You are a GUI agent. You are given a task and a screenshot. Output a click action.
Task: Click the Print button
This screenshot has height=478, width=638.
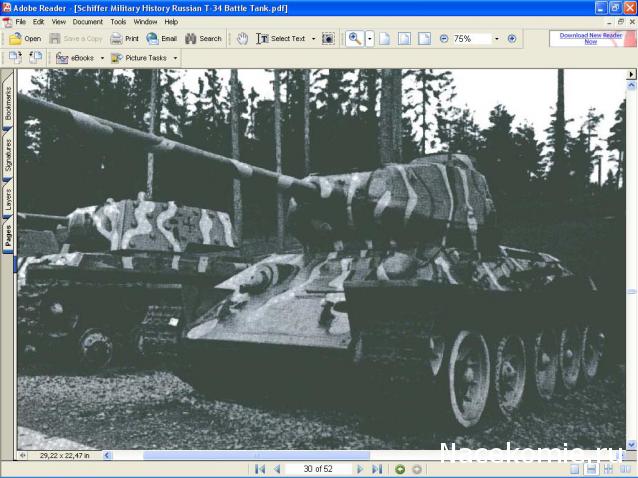click(124, 39)
